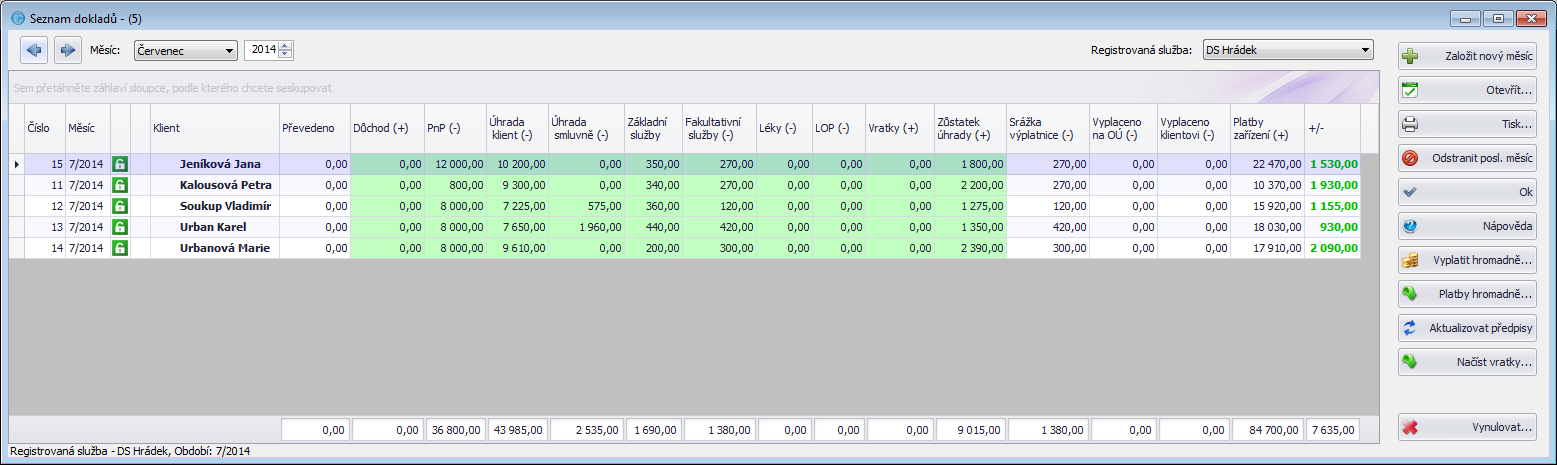Viewport: 1557px width, 465px height.
Task: Sort by Zůstatek úhrady (+) column header
Action: [970, 128]
